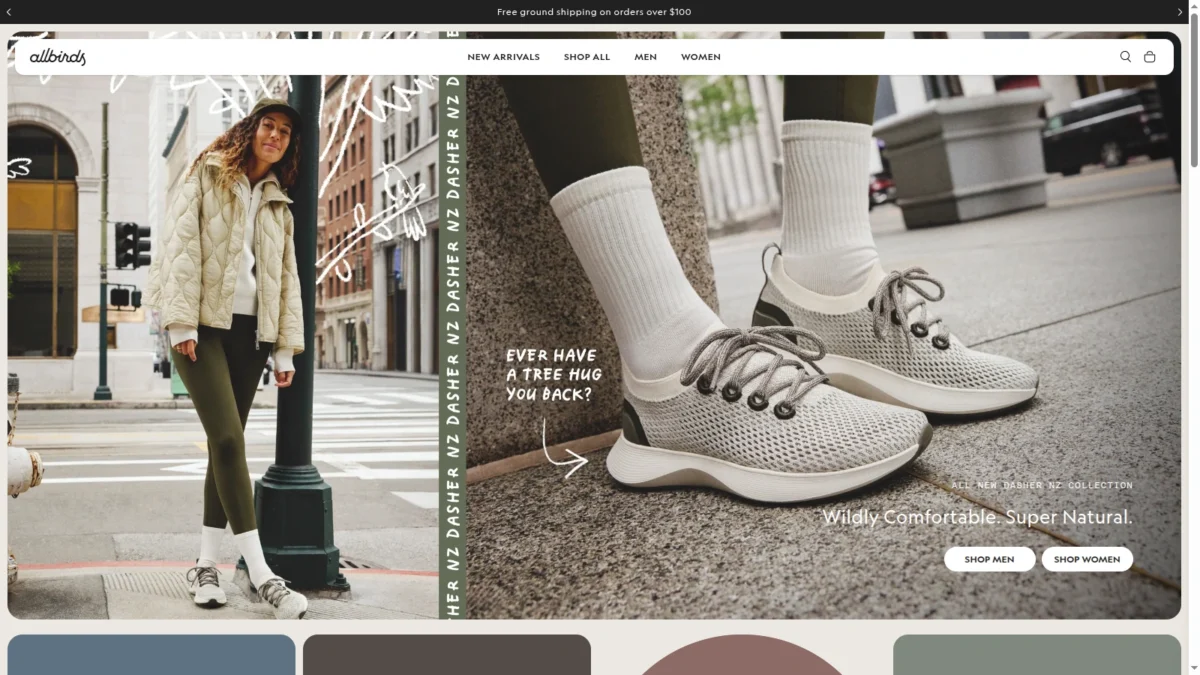Image resolution: width=1200 pixels, height=675 pixels.
Task: Open the Men menu item
Action: 646,57
